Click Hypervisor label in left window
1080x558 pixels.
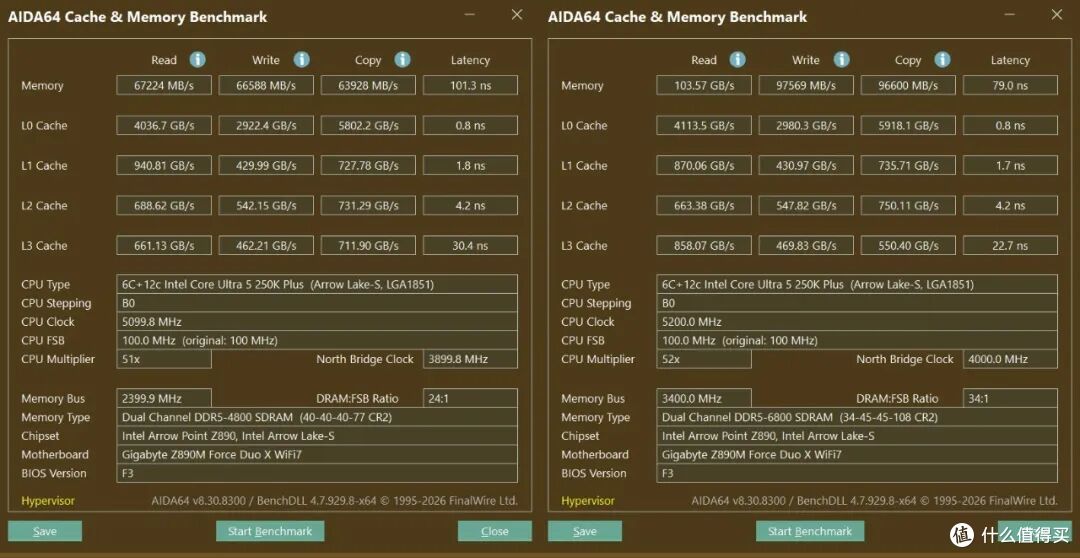[48, 501]
